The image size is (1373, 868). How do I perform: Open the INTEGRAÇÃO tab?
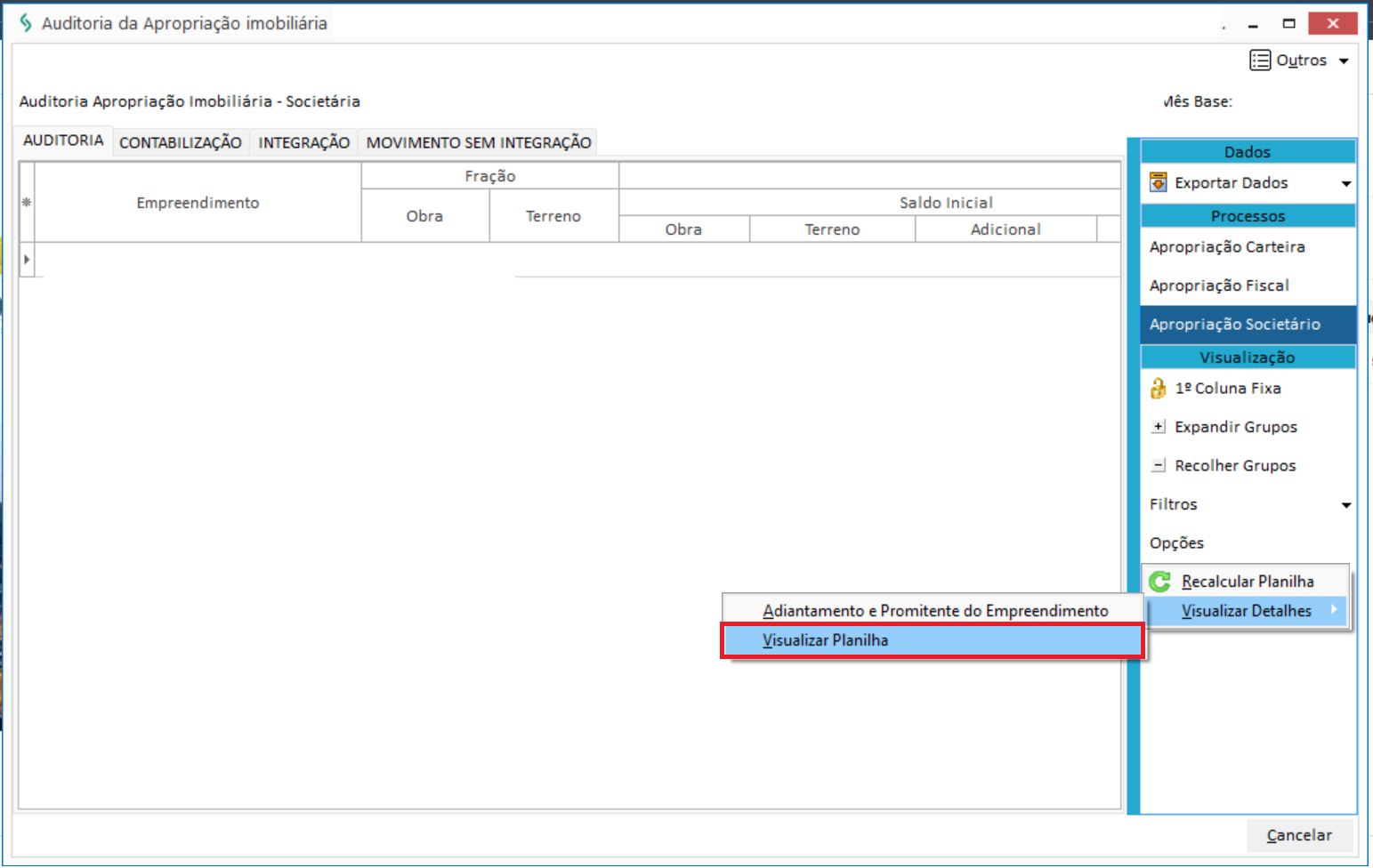click(x=303, y=142)
